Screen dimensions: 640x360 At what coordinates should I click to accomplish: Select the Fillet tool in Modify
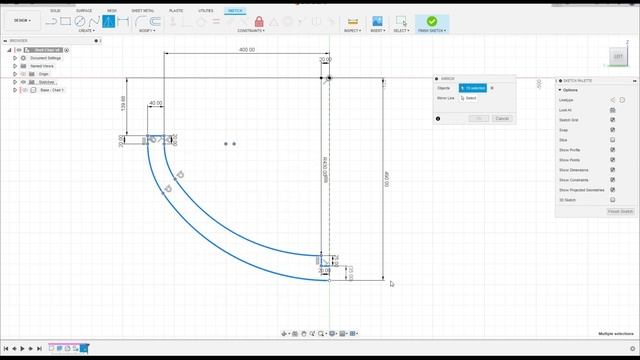140,21
